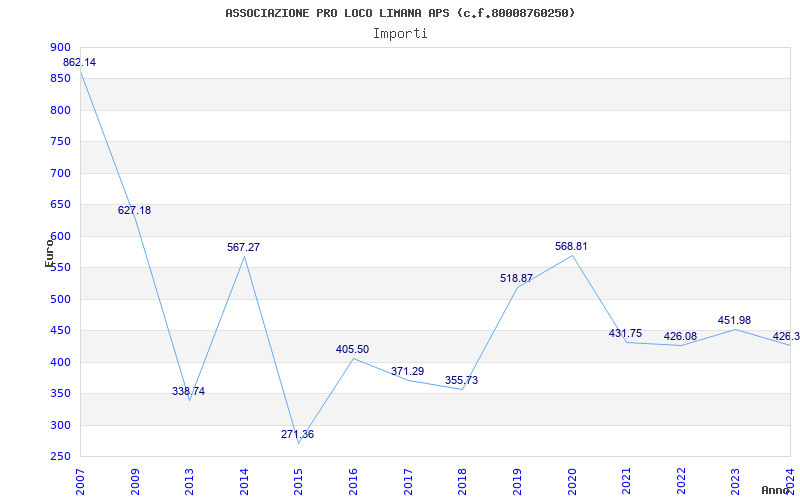Screen dimensions: 800x500
Task: Click the 350 y-axis tick label
Action: click(60, 393)
